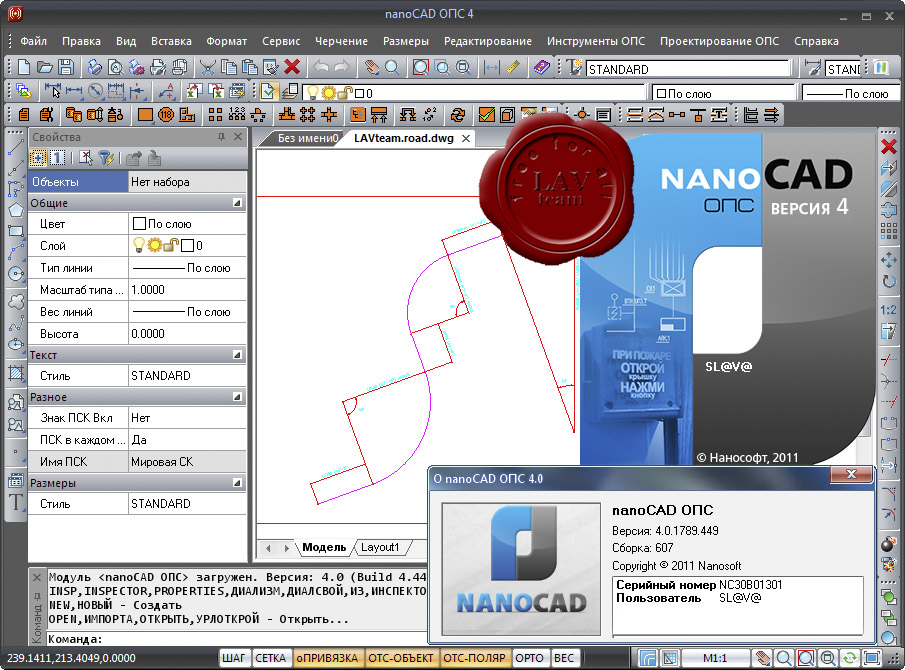Open the Файл menu
905x670 pixels.
[x=33, y=41]
